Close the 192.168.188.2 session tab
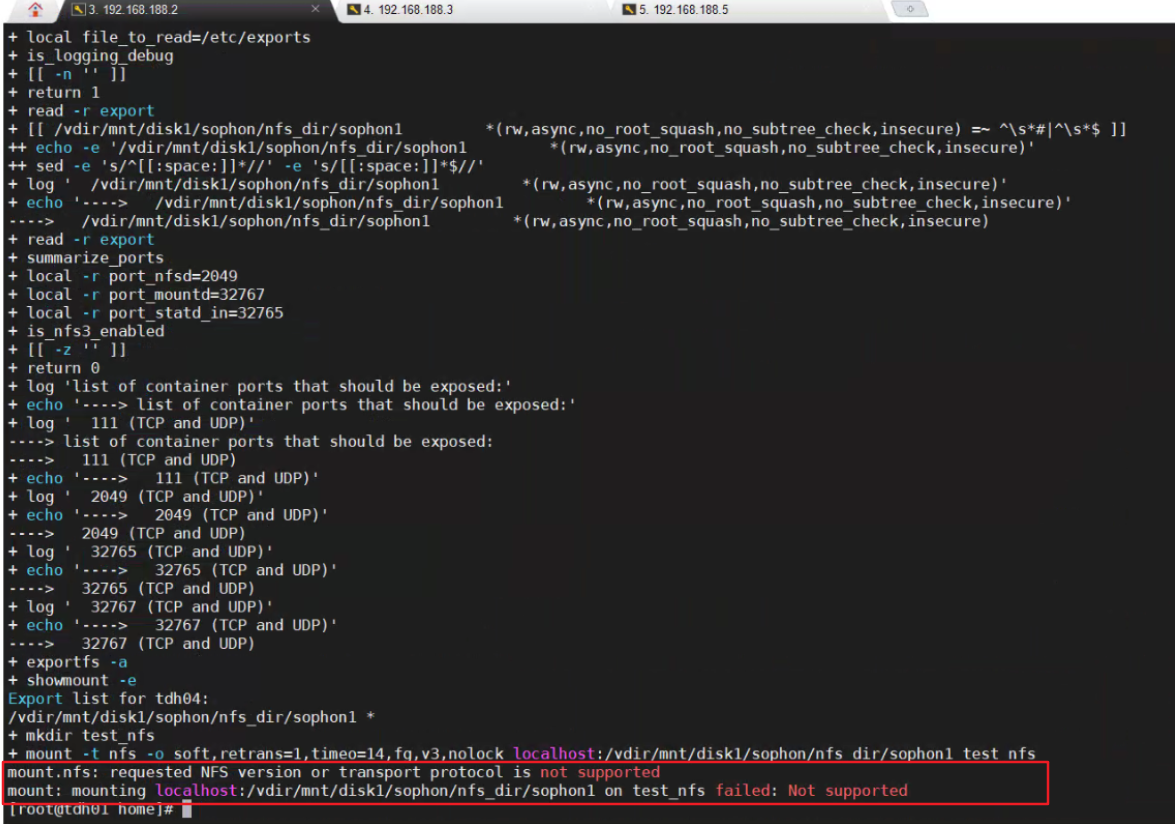The image size is (1175, 824). [x=316, y=10]
